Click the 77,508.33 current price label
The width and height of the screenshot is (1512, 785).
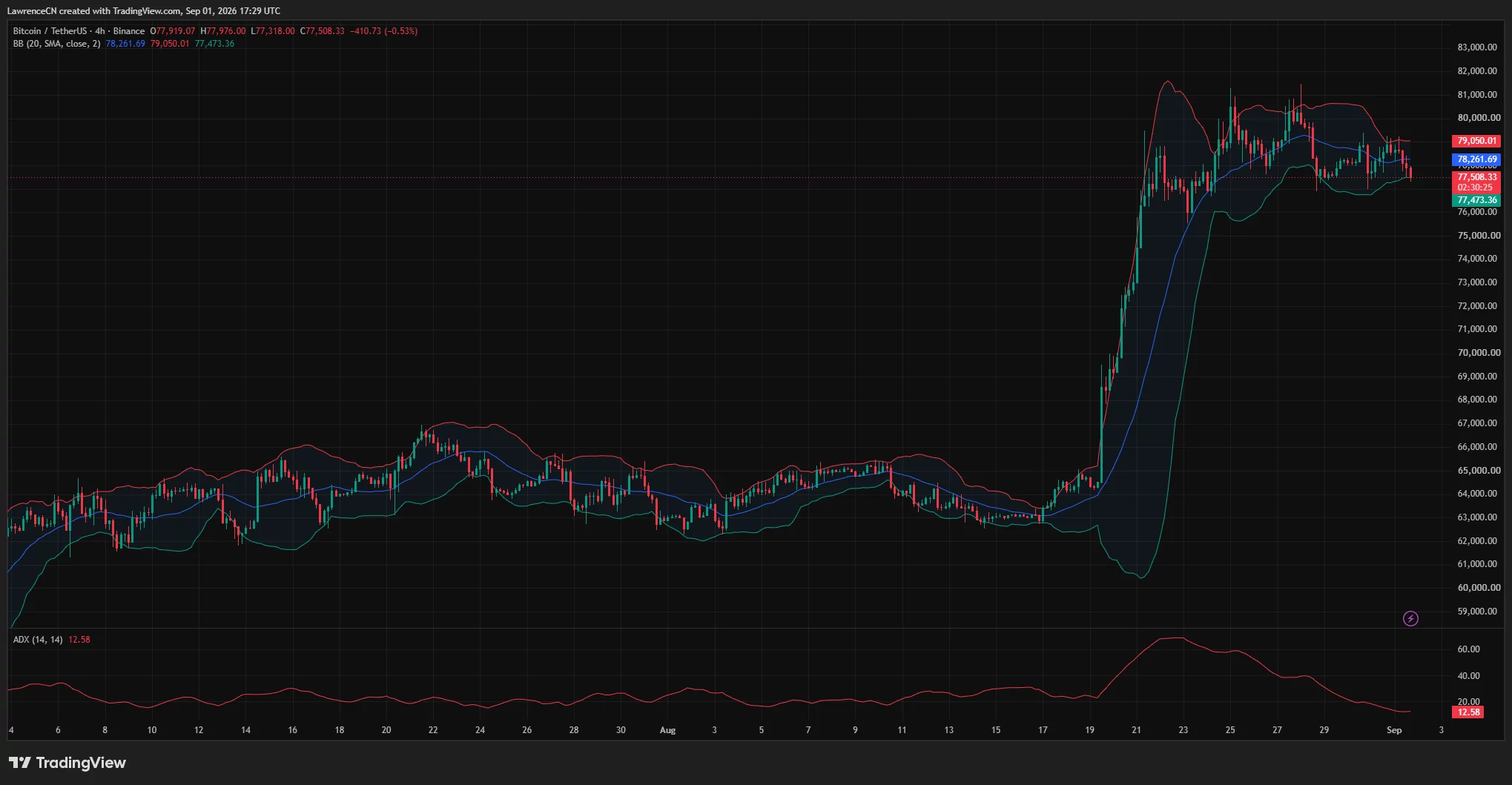tap(1476, 177)
